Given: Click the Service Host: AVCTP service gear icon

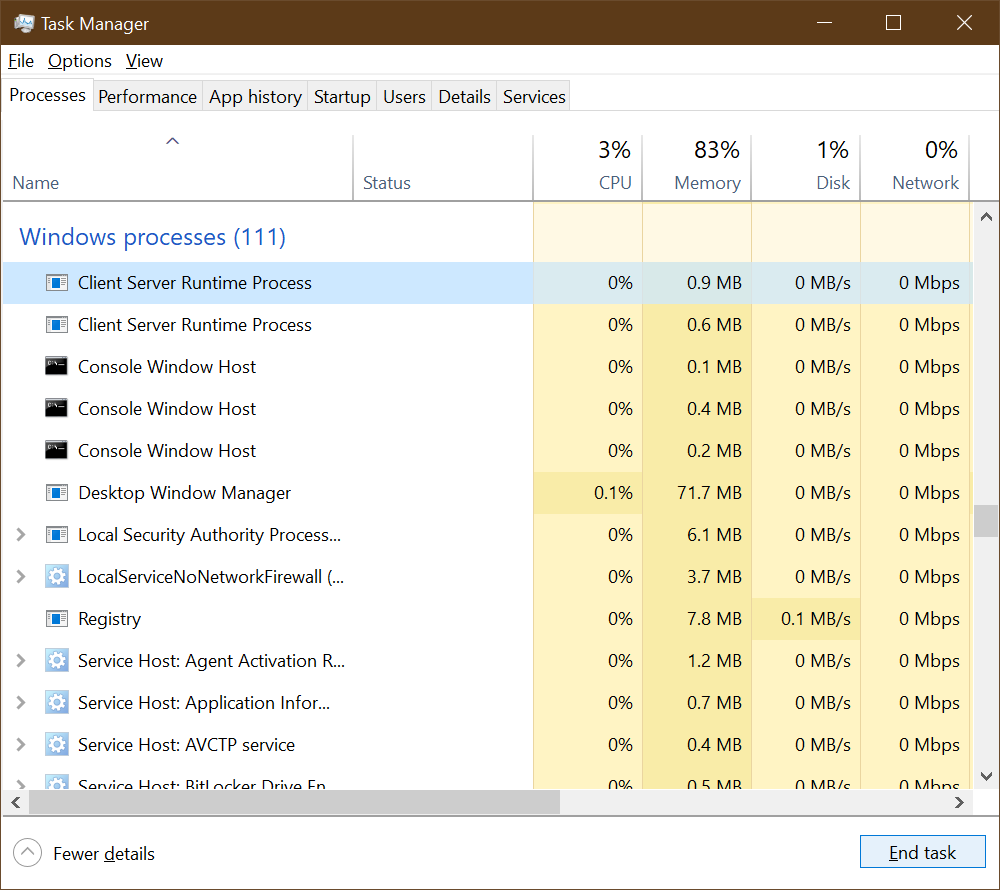Looking at the screenshot, I should (57, 745).
